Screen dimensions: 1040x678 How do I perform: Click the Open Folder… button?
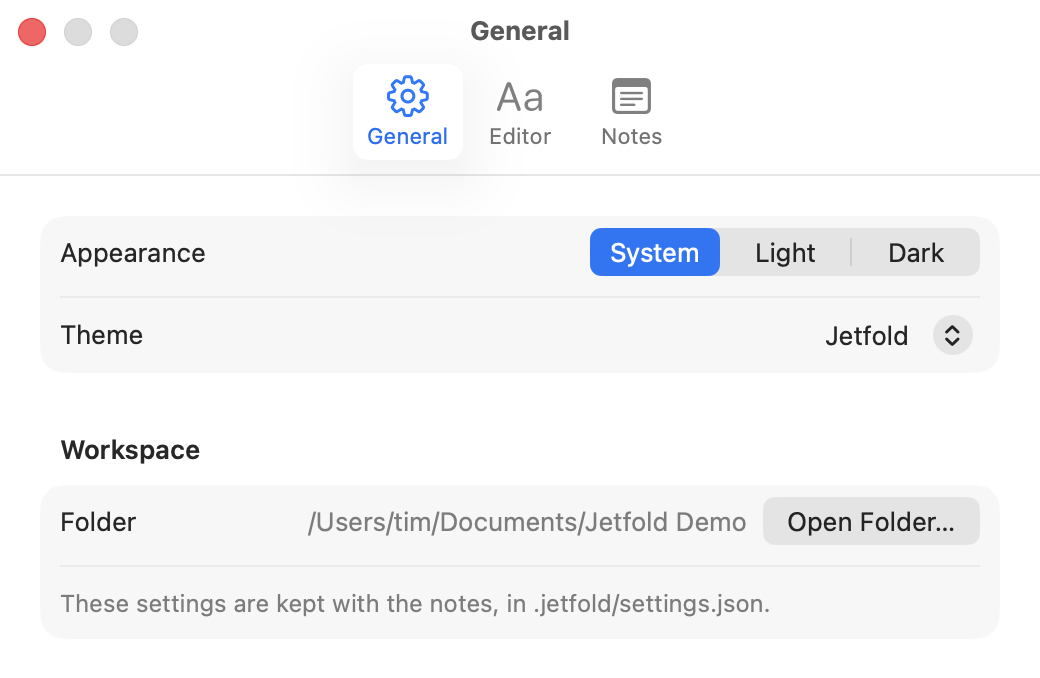tap(871, 521)
